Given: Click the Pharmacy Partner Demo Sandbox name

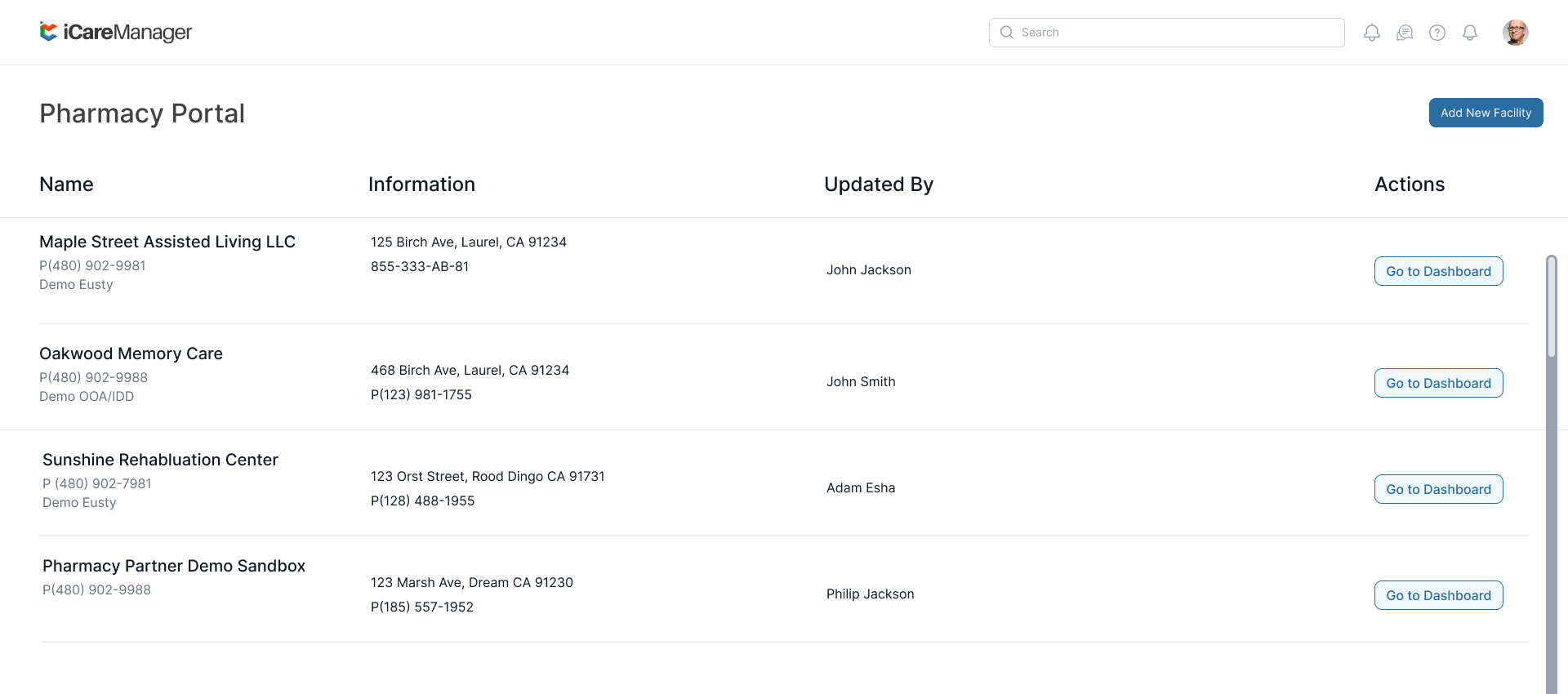Looking at the screenshot, I should [x=174, y=566].
